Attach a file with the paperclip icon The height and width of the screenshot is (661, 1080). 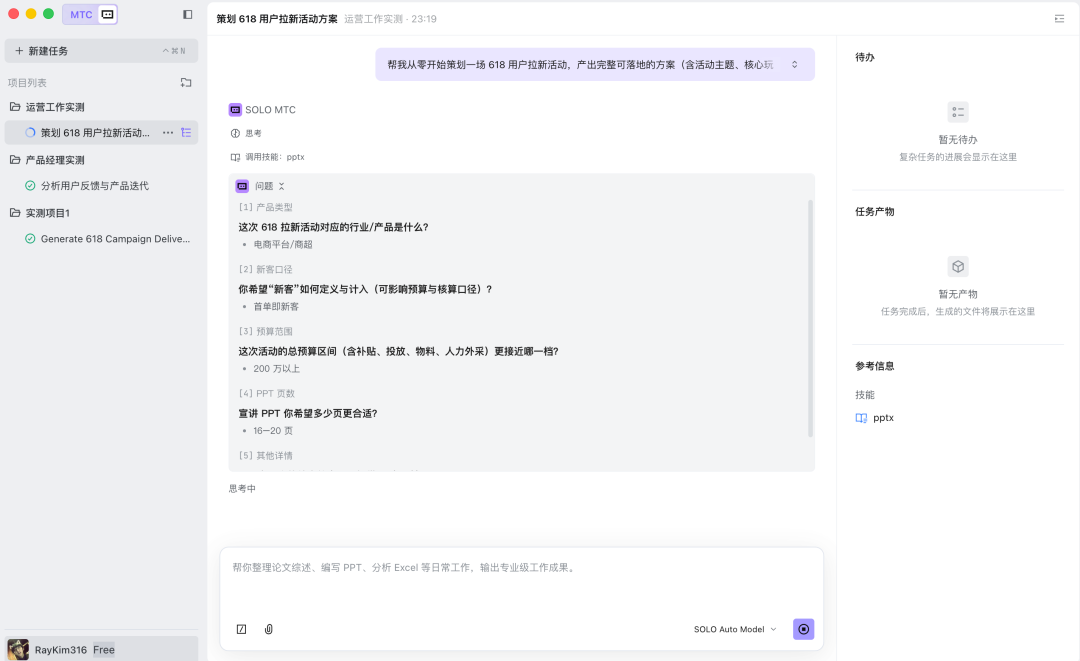pyautogui.click(x=269, y=629)
